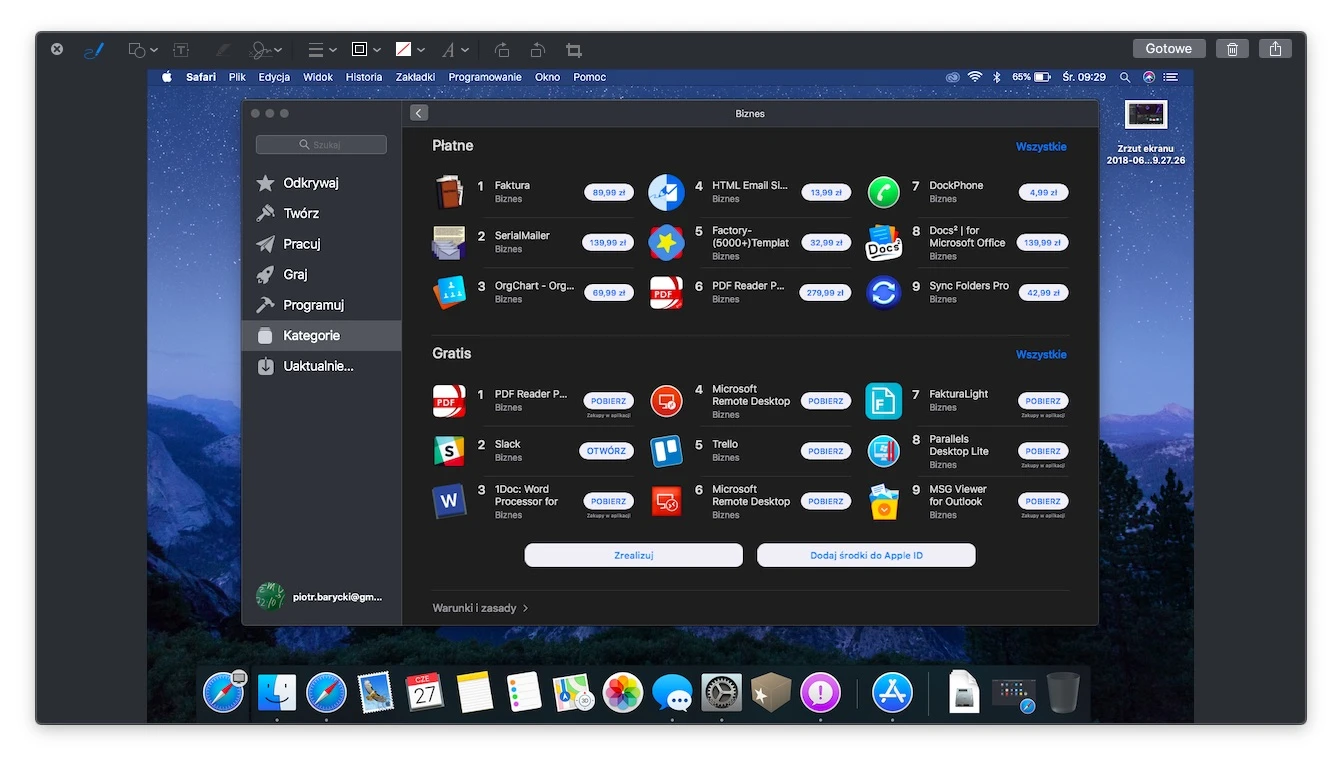Select the Sketch pen tool in markup toolbar
The image size is (1342, 764).
(x=93, y=49)
